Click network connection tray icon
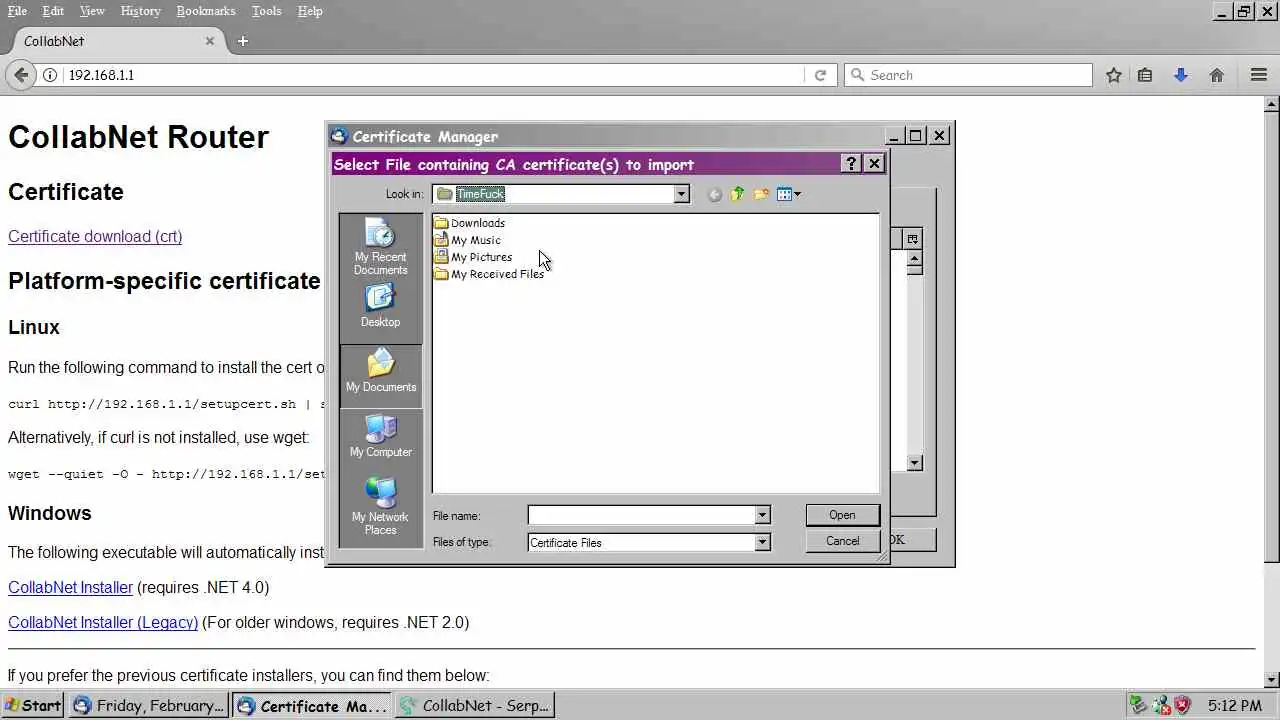Screen dimensions: 1280x720 click(1161, 705)
